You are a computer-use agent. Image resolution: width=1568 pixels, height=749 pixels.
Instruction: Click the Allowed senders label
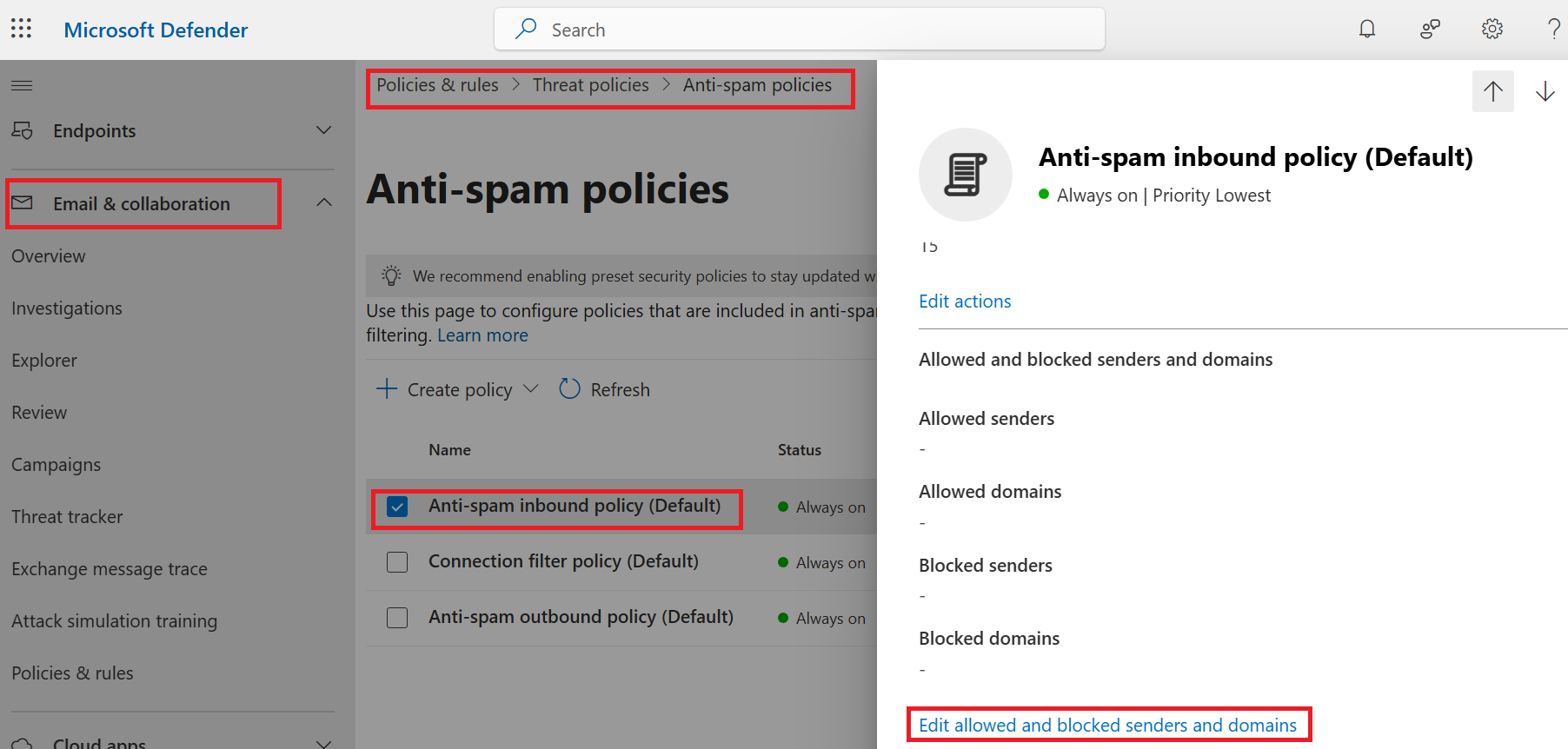pos(987,419)
